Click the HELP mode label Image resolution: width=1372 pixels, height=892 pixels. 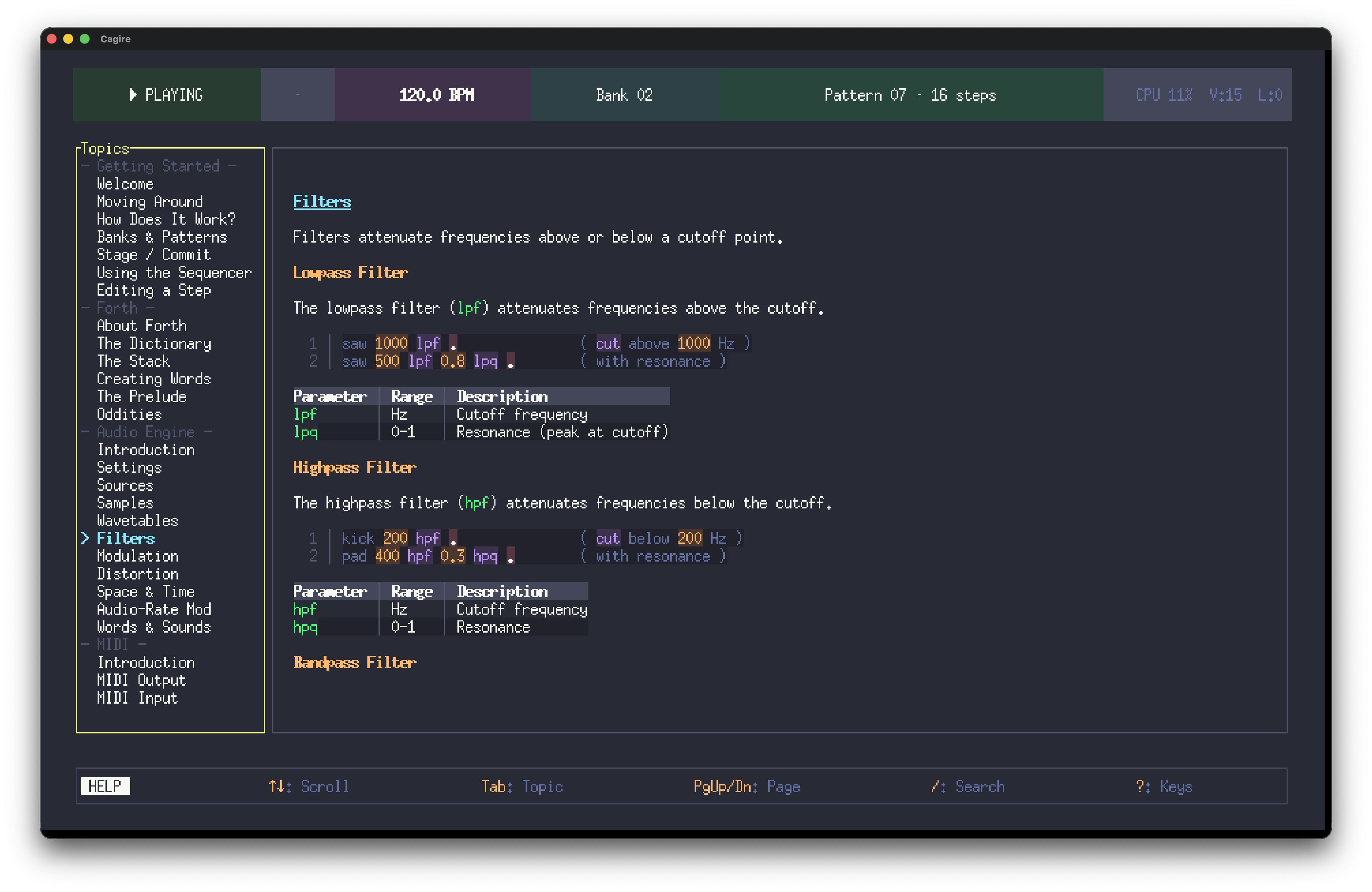click(105, 786)
